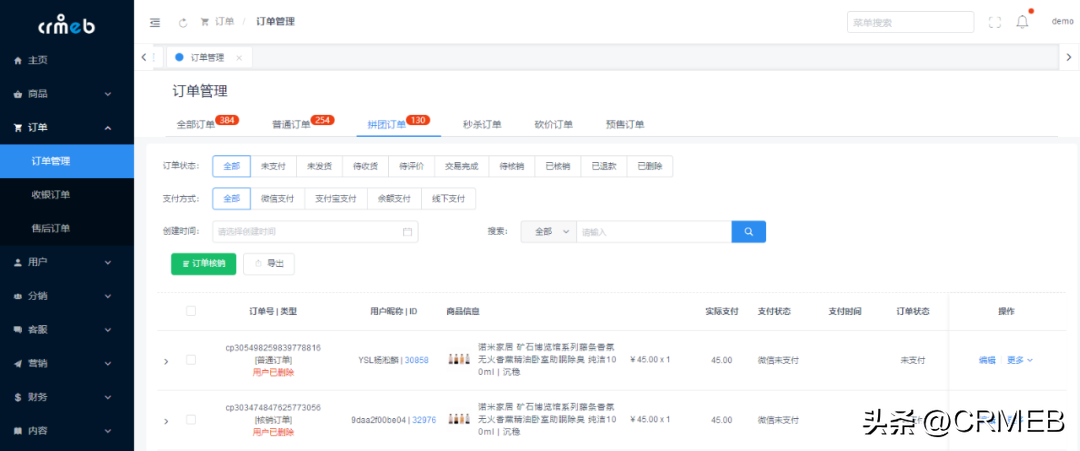Filter orders by 未发货 status
1080x451 pixels.
tap(320, 166)
